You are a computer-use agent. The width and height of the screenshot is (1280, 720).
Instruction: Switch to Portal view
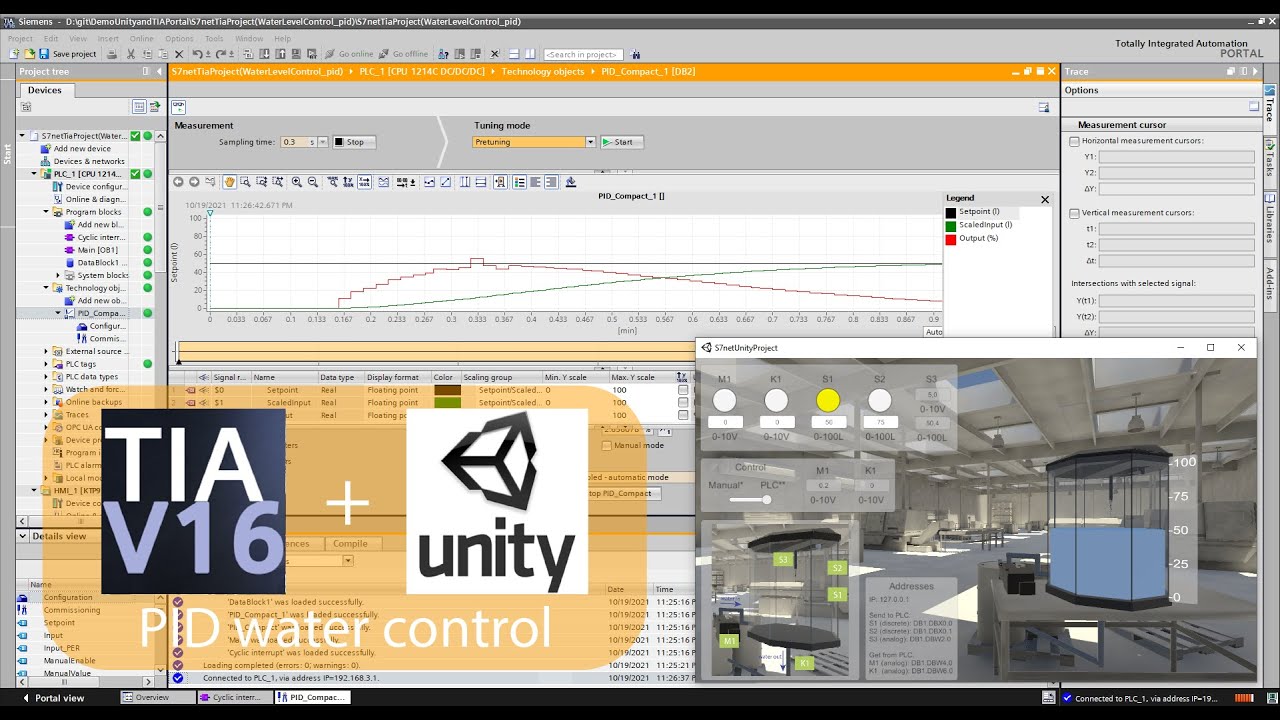click(x=53, y=698)
